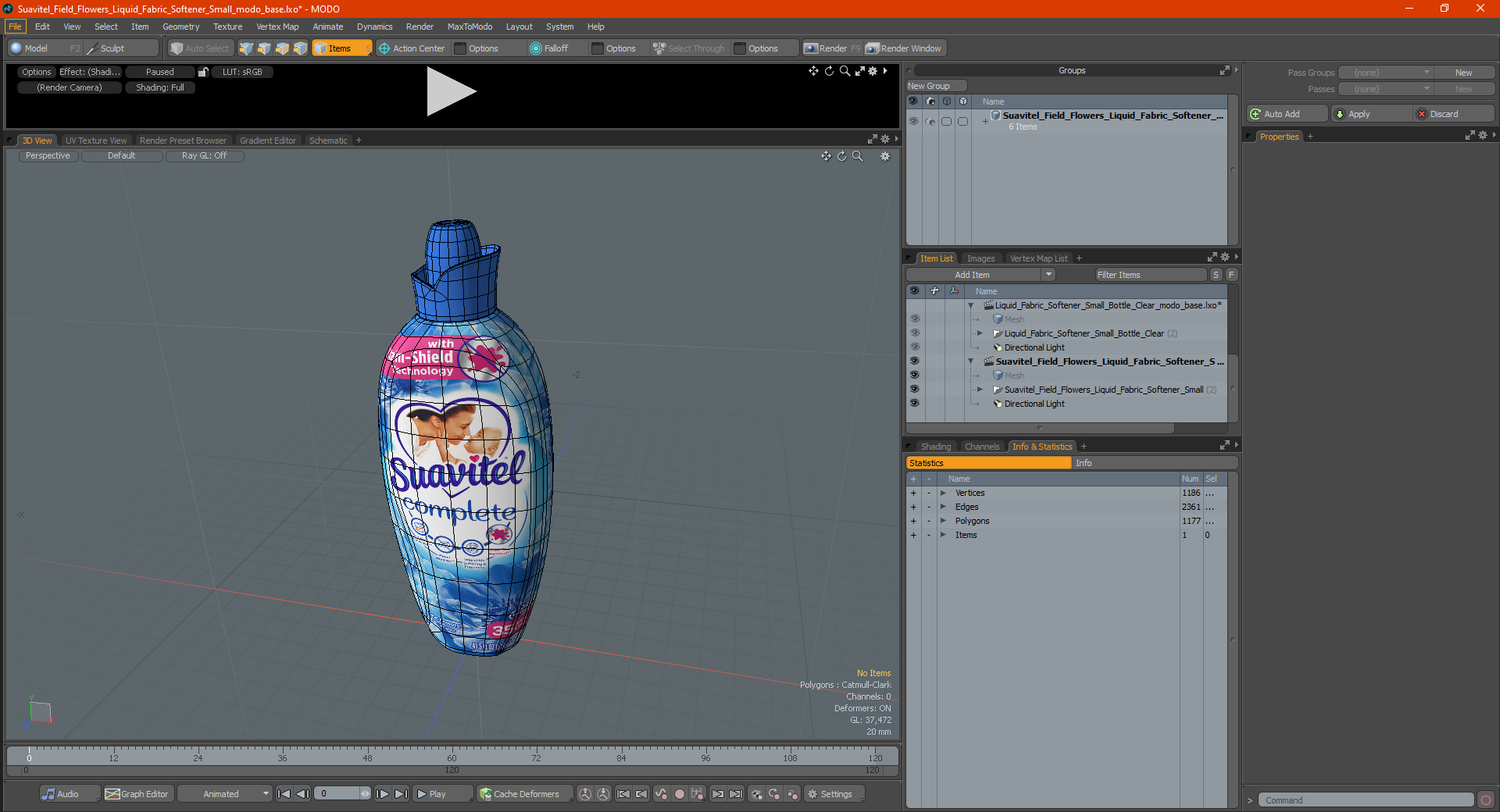Open the MaxToModo menu
This screenshot has width=1500, height=812.
(x=470, y=27)
